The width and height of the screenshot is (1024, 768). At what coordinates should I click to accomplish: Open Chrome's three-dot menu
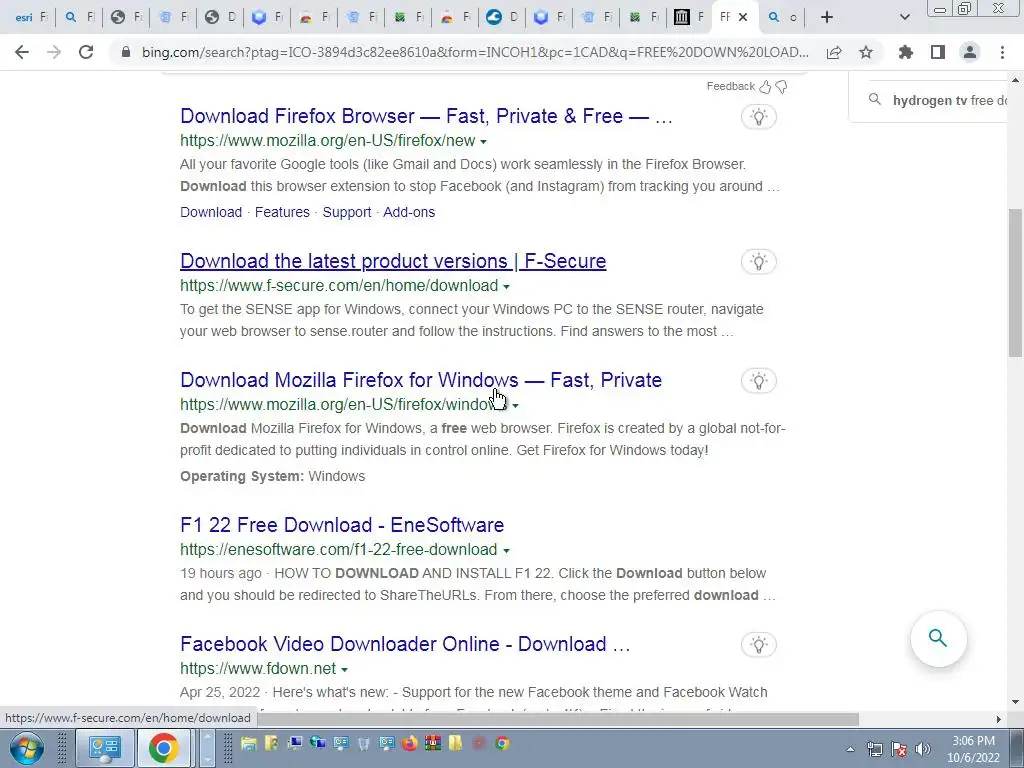(x=1002, y=52)
